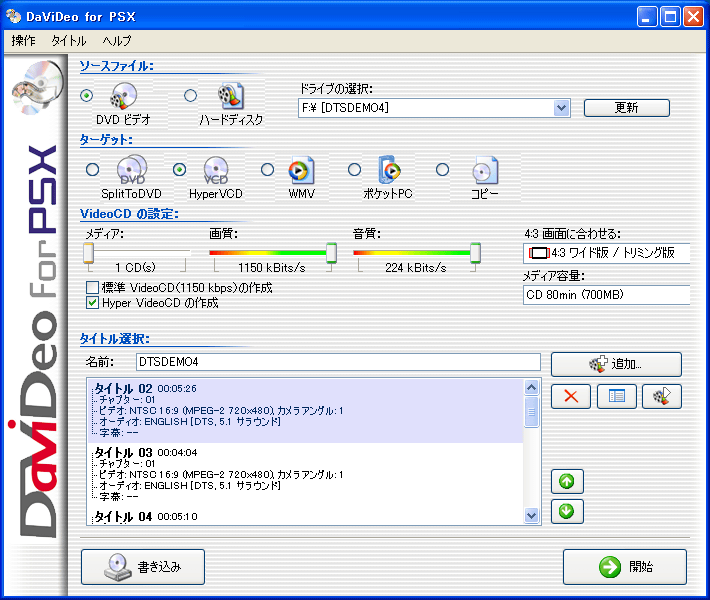Screen dimensions: 710x600
Task: Click タイトル 03 字幕 line
Action: click(x=119, y=497)
